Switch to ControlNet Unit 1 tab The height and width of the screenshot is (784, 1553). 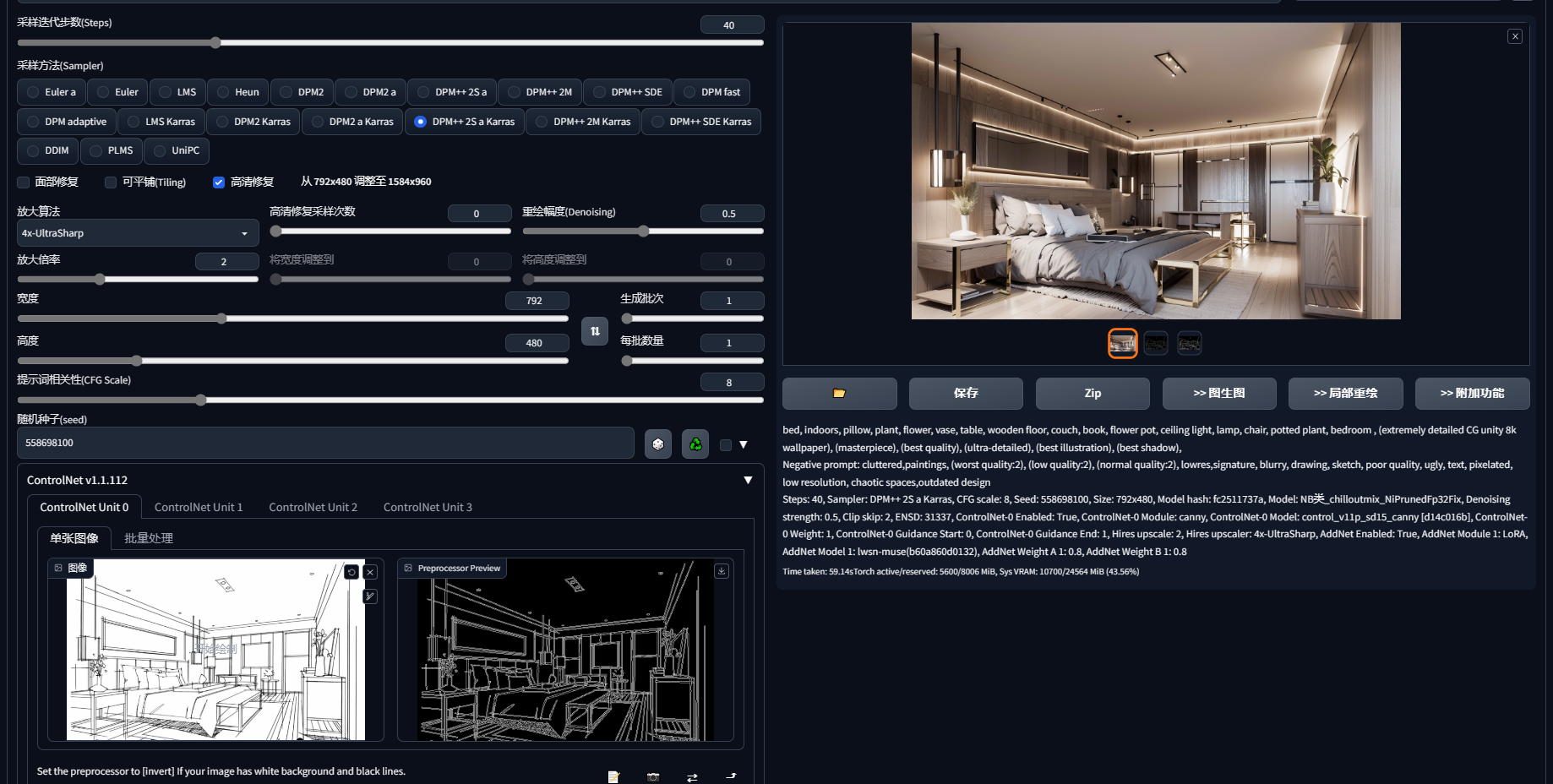point(199,507)
